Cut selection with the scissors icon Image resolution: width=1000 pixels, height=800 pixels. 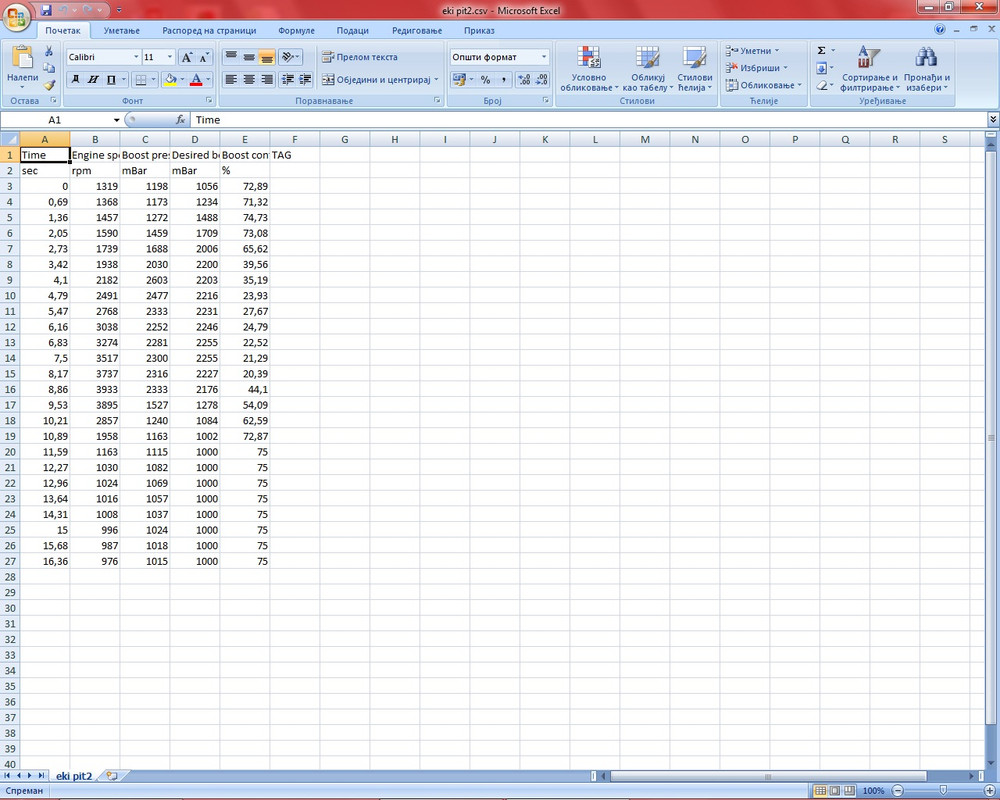coord(49,51)
